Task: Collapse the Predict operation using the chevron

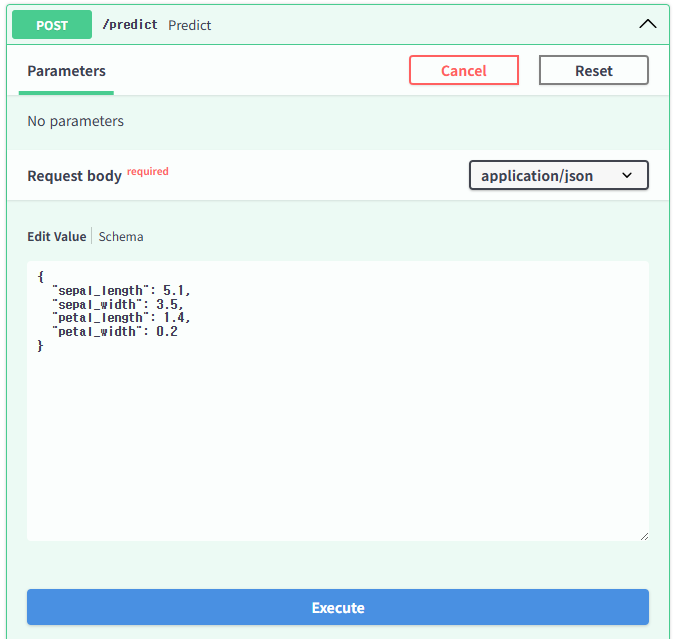Action: click(x=647, y=25)
